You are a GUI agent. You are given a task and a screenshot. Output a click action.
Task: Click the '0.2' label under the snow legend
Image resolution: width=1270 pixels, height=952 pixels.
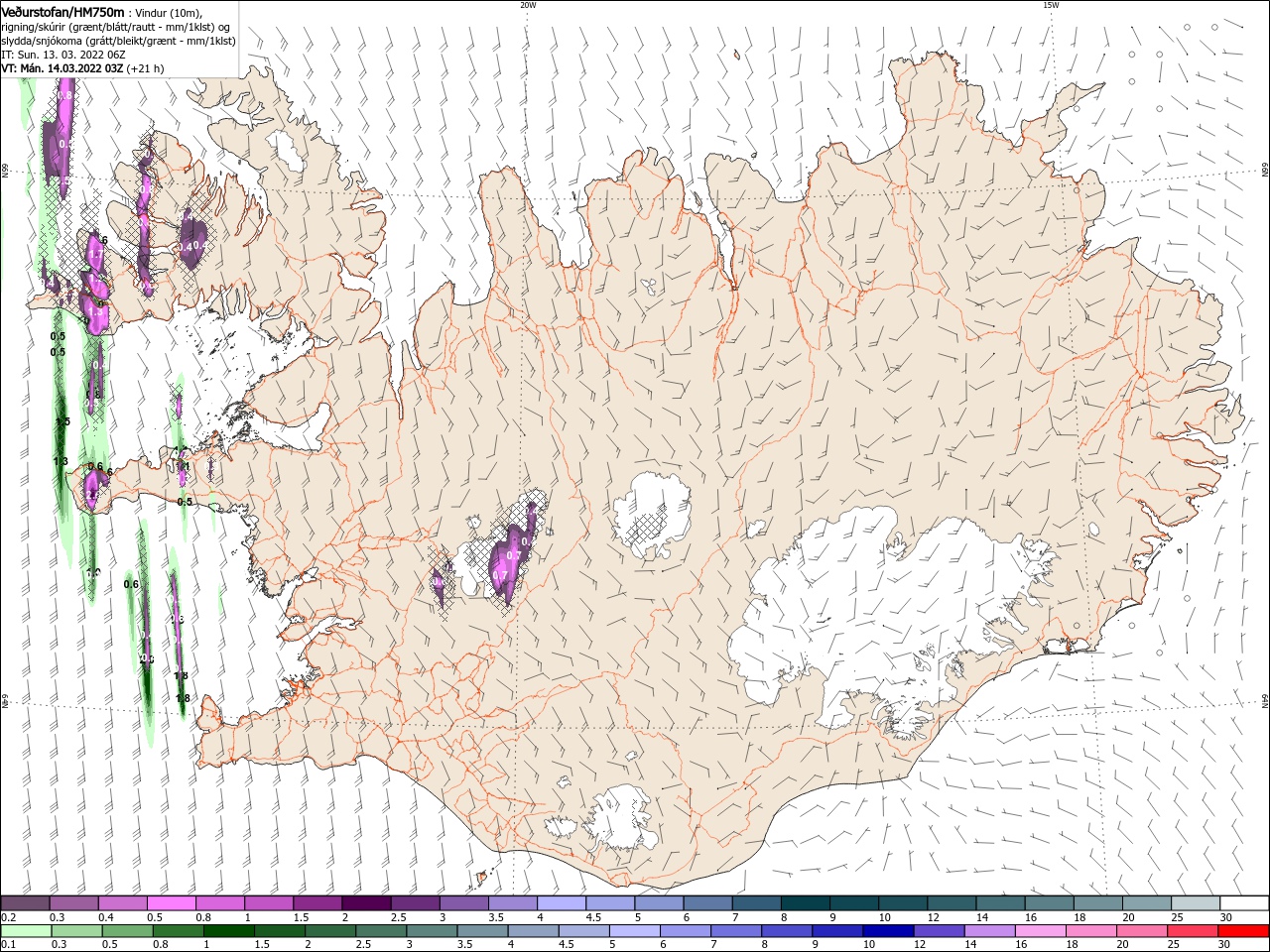pyautogui.click(x=8, y=917)
